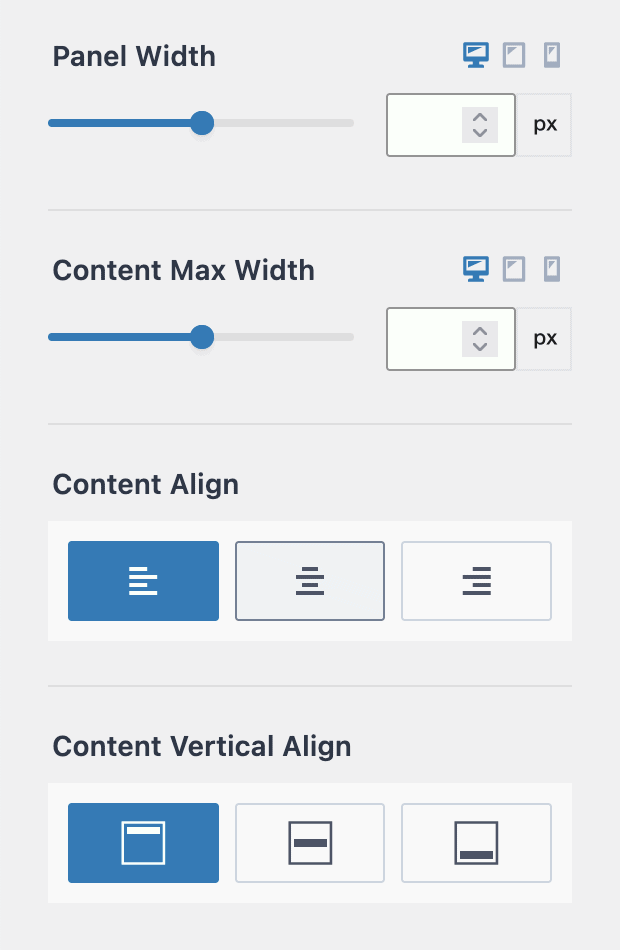Increase Panel Width using the stepper arrows
Screen dimensions: 620x950
480,116
